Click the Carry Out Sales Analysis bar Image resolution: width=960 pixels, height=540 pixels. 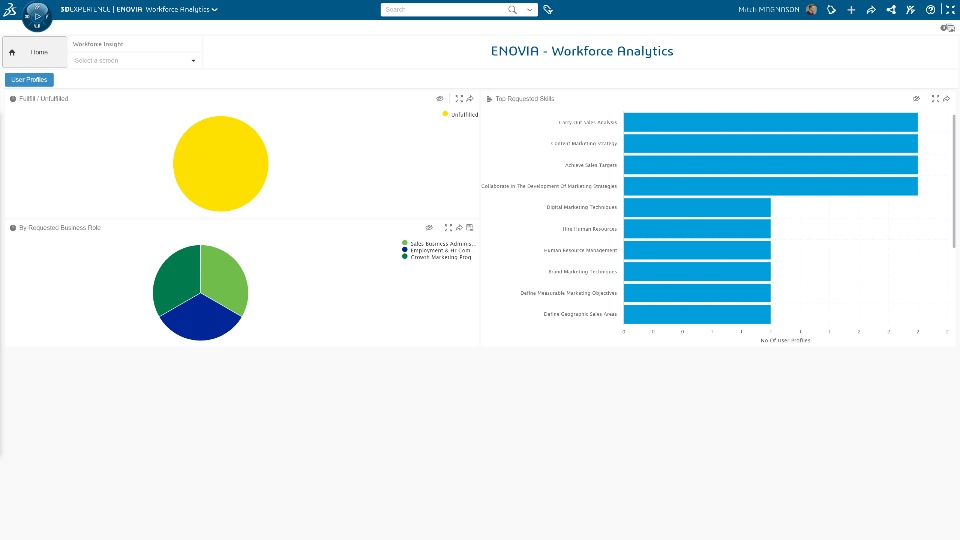tap(771, 122)
